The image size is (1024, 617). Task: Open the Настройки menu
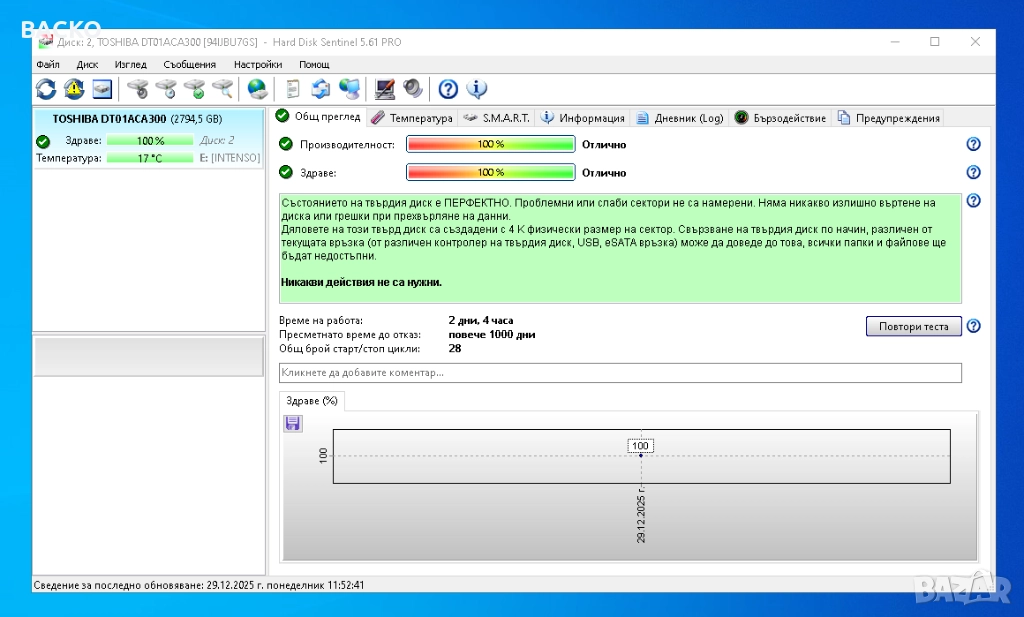pyautogui.click(x=257, y=64)
